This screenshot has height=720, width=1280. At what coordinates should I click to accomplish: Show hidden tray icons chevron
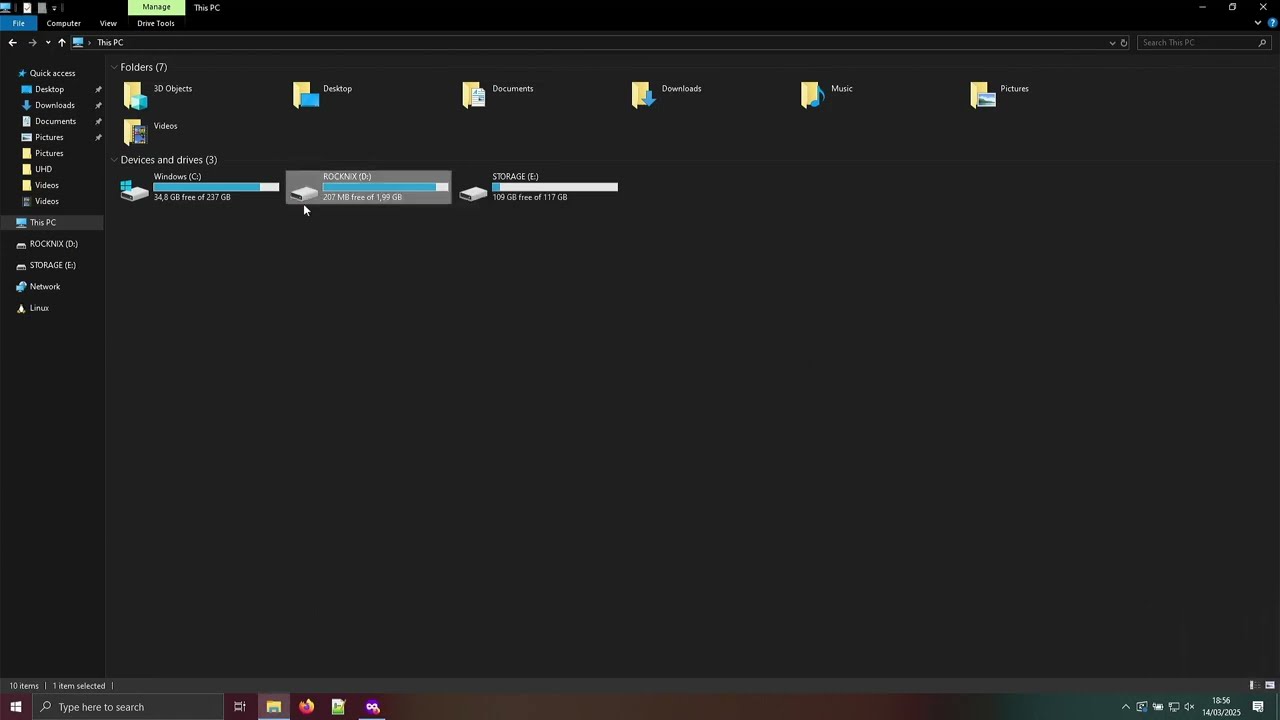[1125, 707]
